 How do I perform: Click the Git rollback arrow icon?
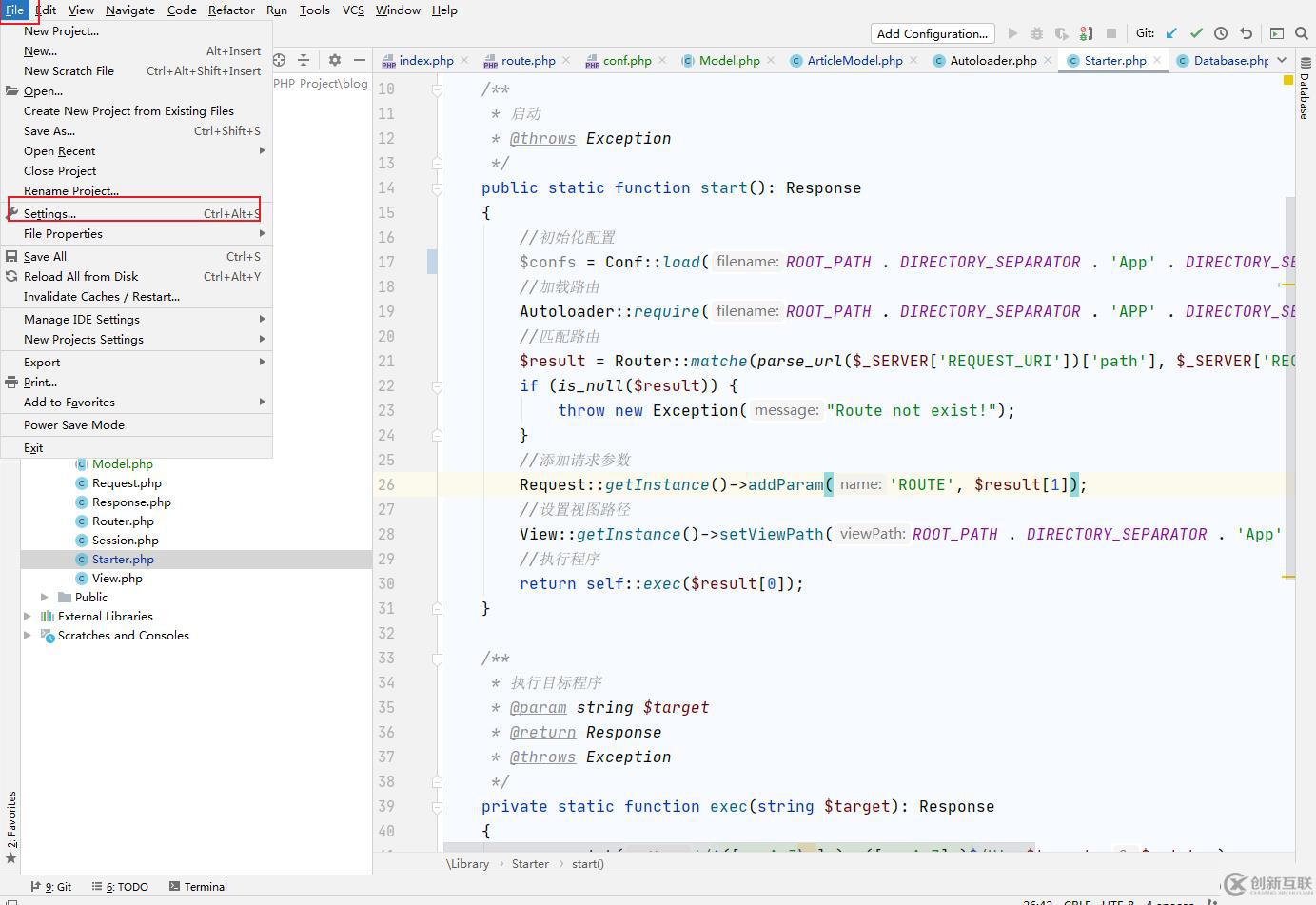(x=1246, y=33)
